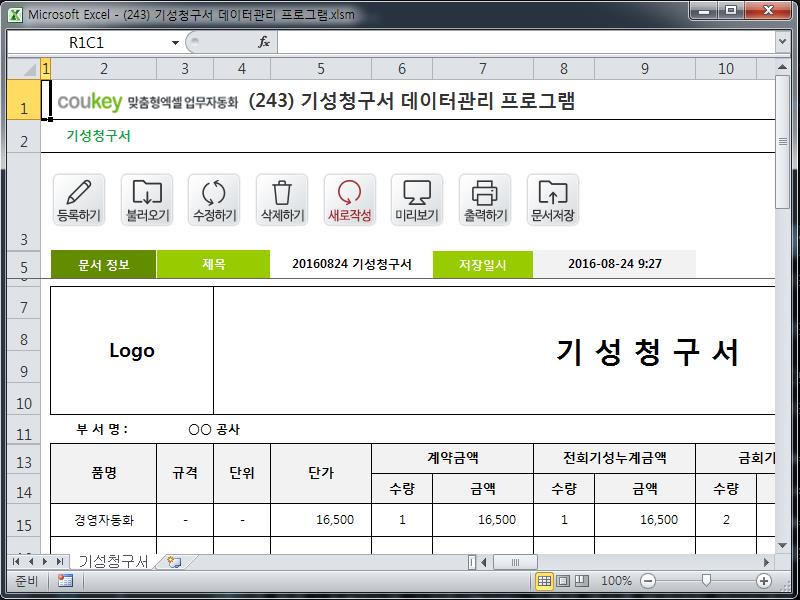
Task: Click the macro record icon in status bar
Action: point(65,581)
